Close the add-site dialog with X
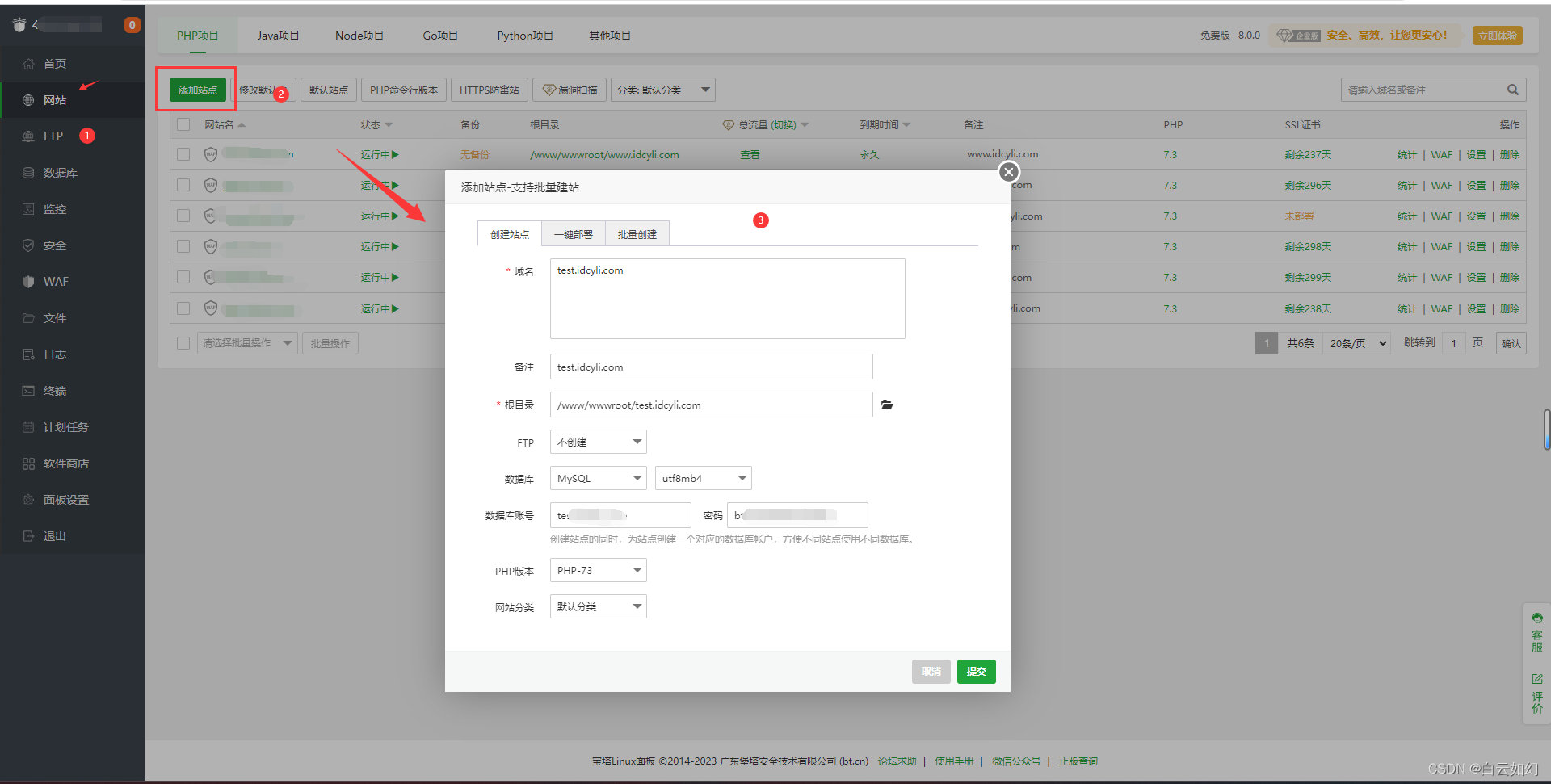The width and height of the screenshot is (1551, 784). pos(1008,172)
